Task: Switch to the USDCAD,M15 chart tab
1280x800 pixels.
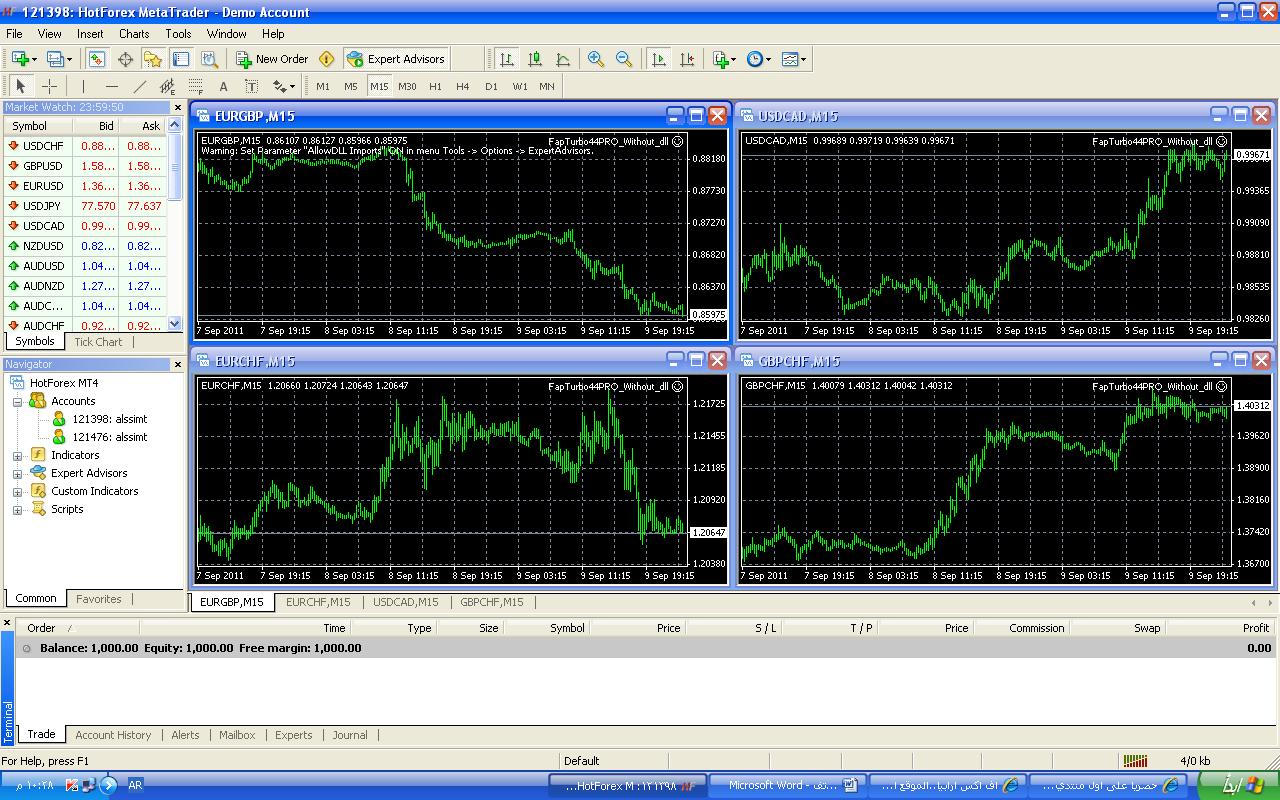Action: pos(405,602)
